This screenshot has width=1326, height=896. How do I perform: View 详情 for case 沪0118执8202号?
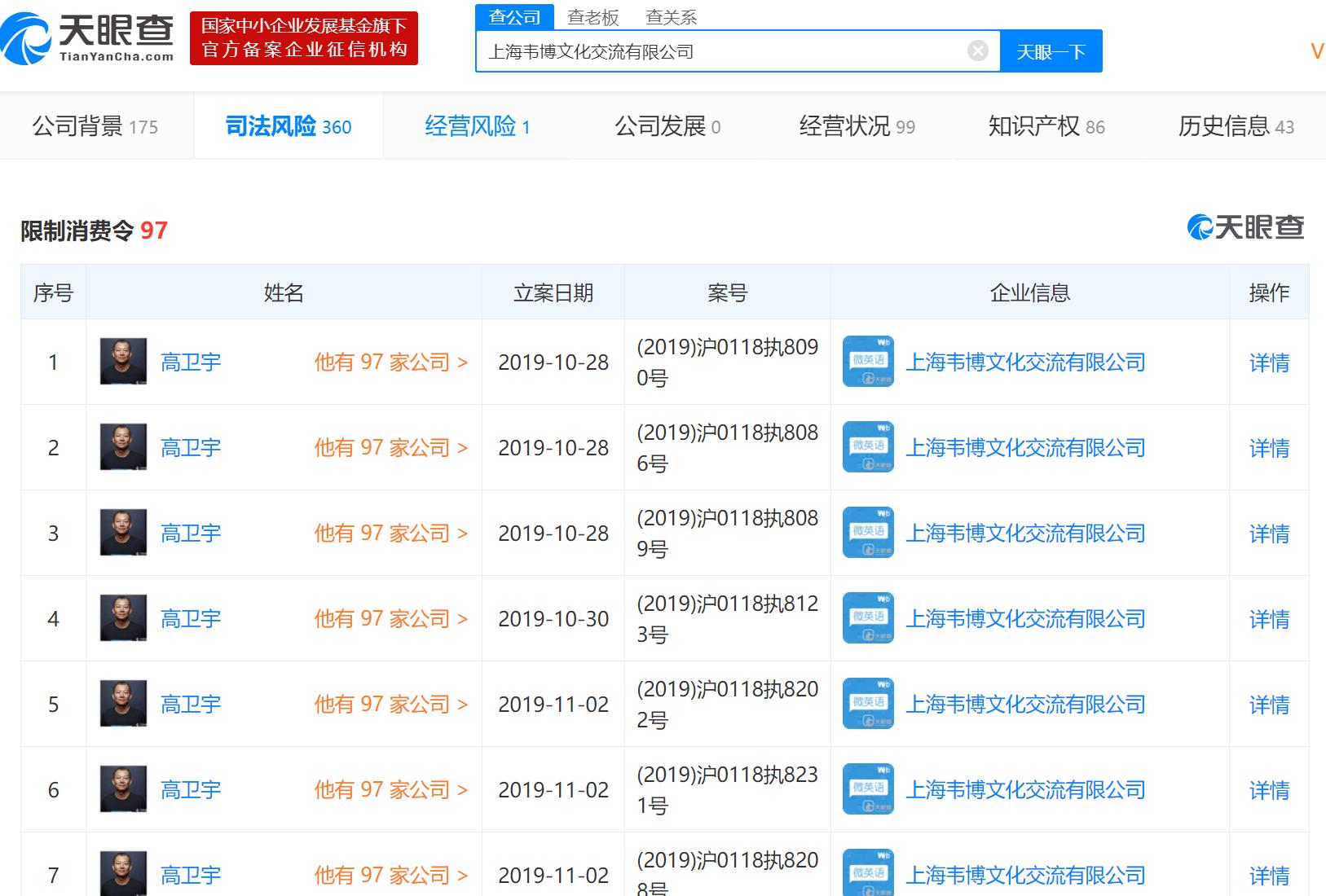pos(1269,705)
